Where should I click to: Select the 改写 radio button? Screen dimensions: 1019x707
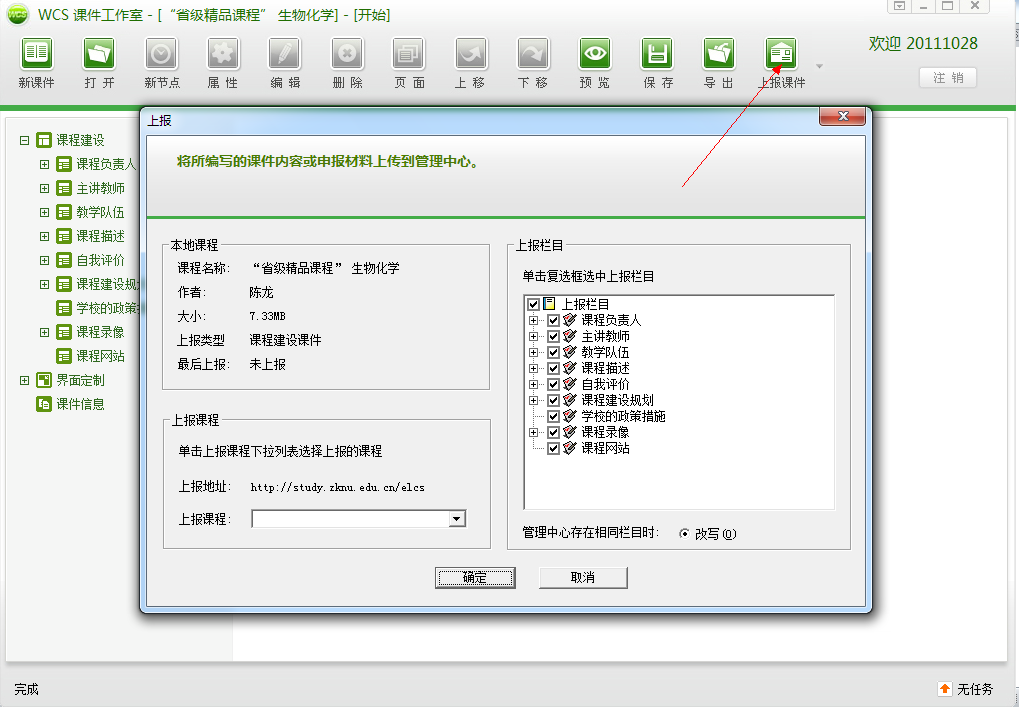pyautogui.click(x=685, y=534)
